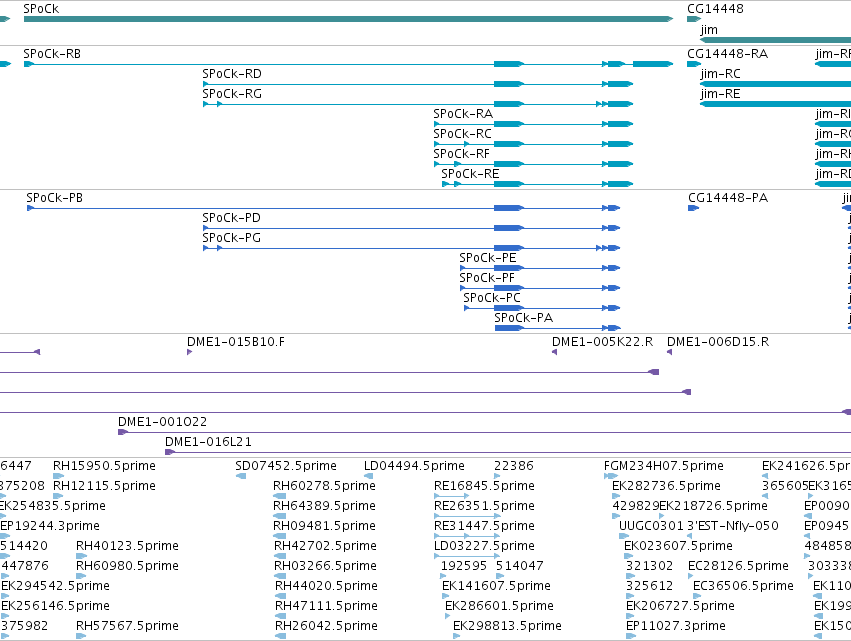Select the RH03266.5prime EST label
The width and height of the screenshot is (851, 641).
click(x=325, y=566)
